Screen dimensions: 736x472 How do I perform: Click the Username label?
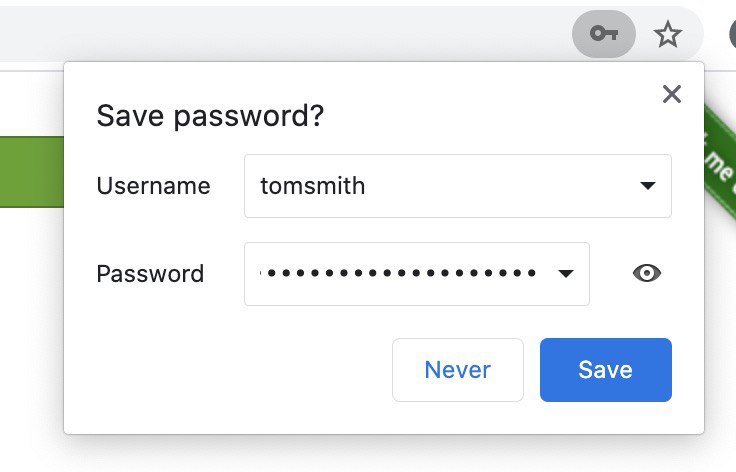pyautogui.click(x=153, y=186)
